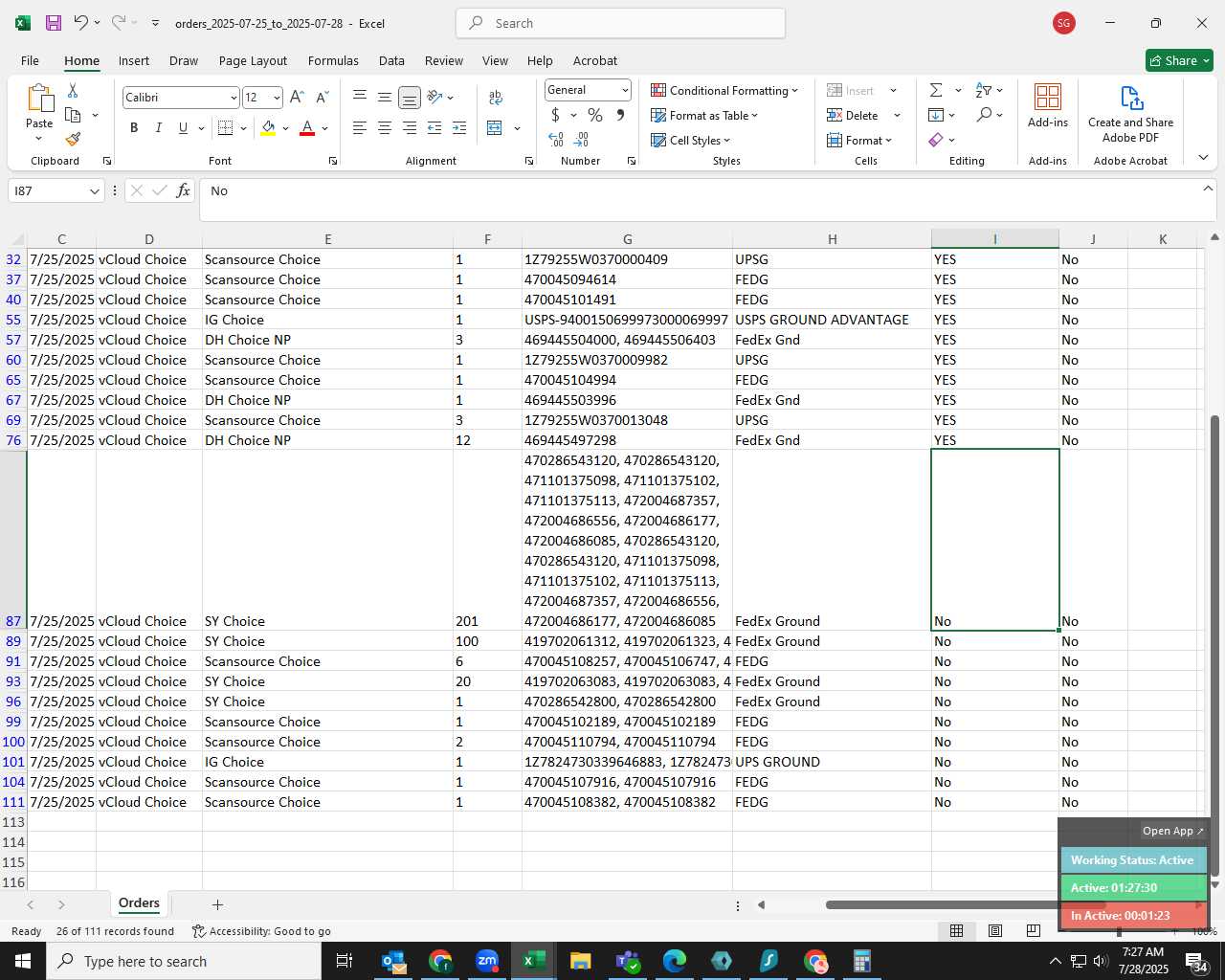Click the Increase Decimal icon
The width and height of the screenshot is (1225, 980).
coord(556,140)
